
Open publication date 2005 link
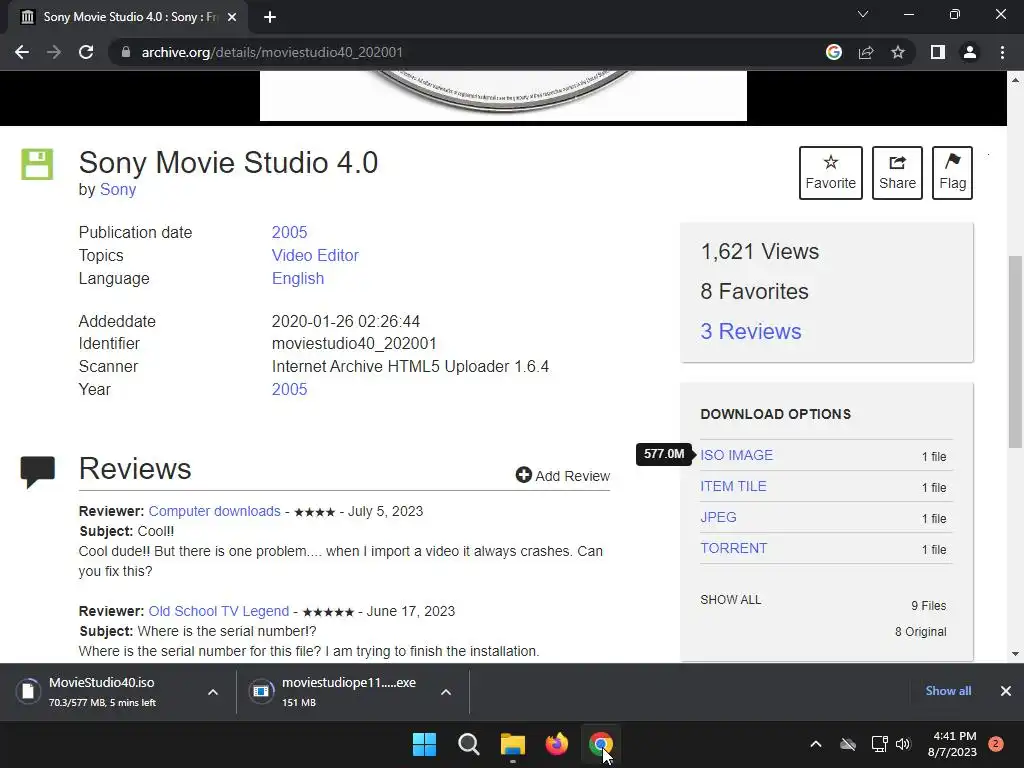(x=289, y=232)
